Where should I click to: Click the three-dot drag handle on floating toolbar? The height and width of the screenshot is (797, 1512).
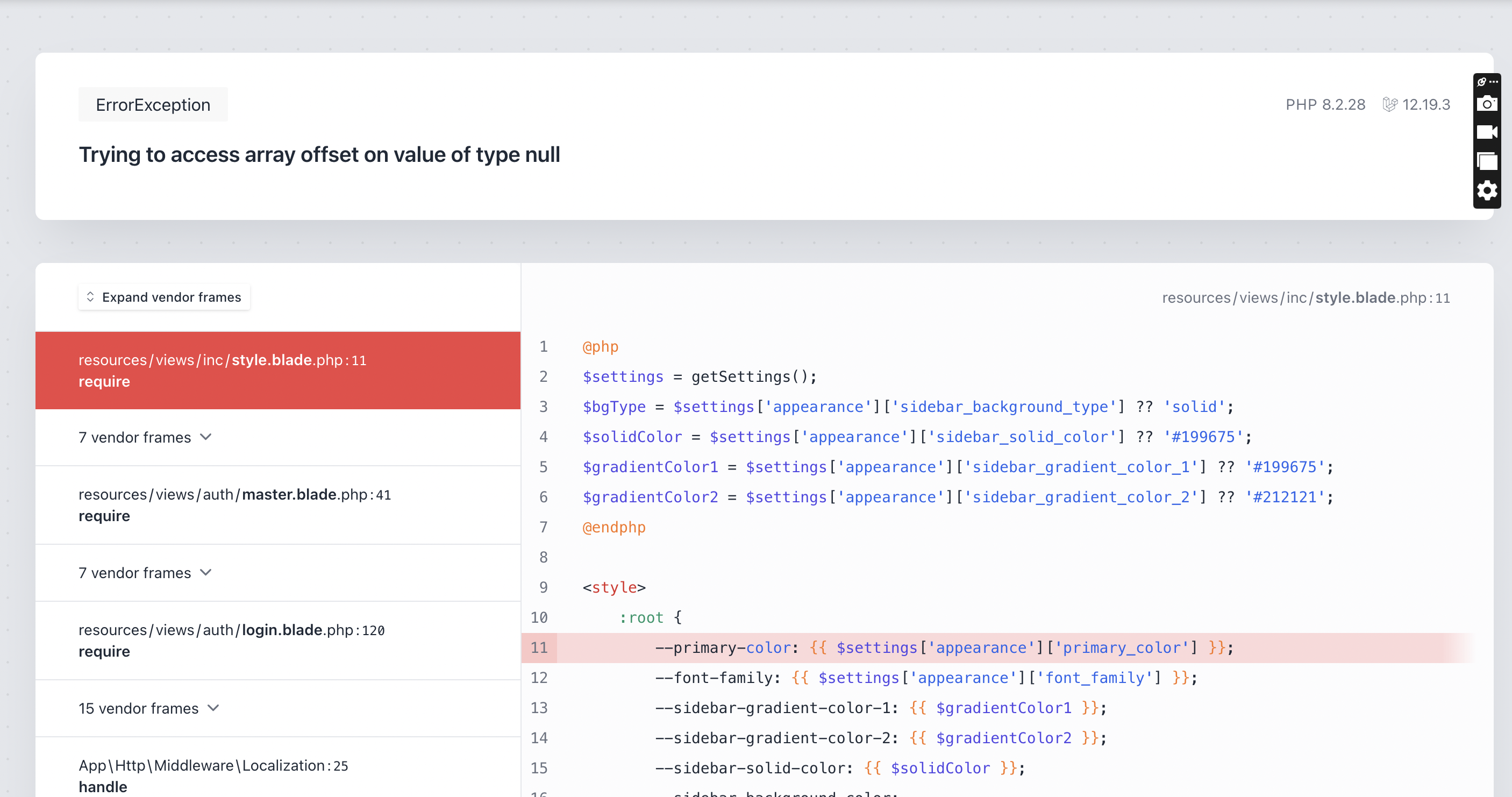[x=1493, y=82]
